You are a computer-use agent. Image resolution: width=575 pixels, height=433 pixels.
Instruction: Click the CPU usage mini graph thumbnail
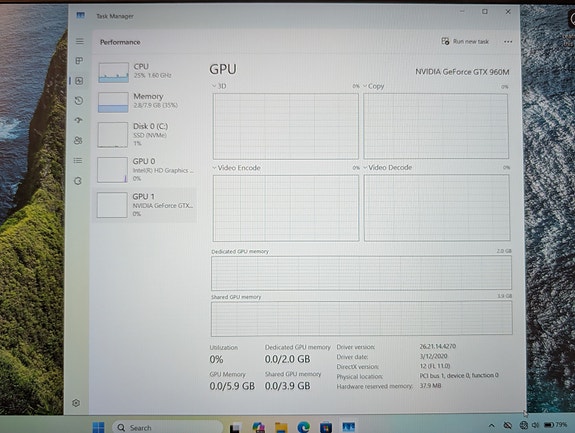(113, 72)
